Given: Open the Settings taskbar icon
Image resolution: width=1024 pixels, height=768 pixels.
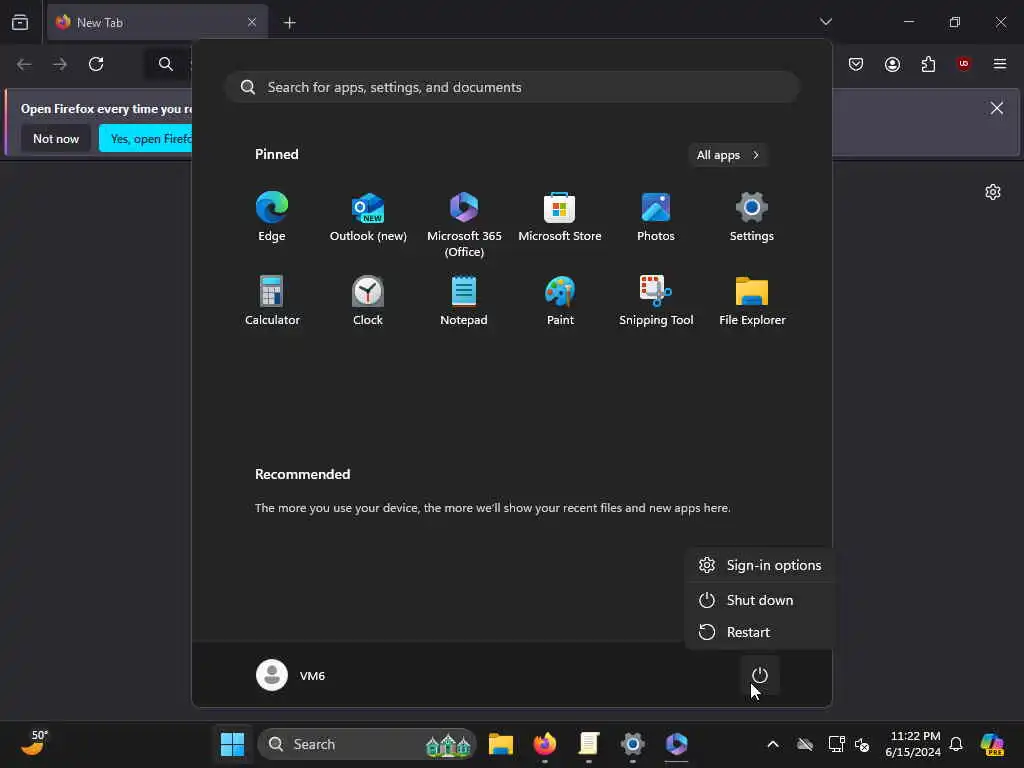Looking at the screenshot, I should [632, 744].
